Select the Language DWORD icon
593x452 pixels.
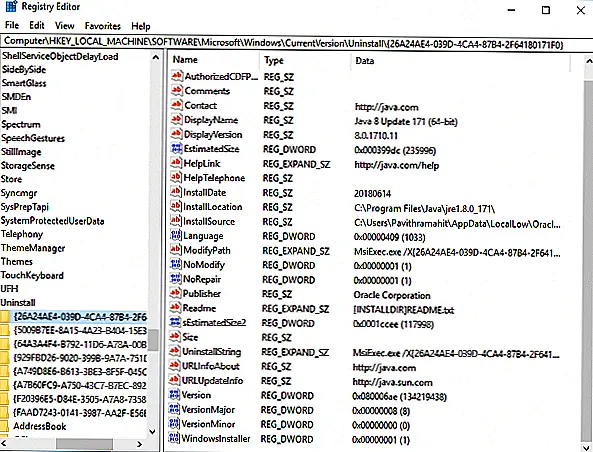click(176, 236)
